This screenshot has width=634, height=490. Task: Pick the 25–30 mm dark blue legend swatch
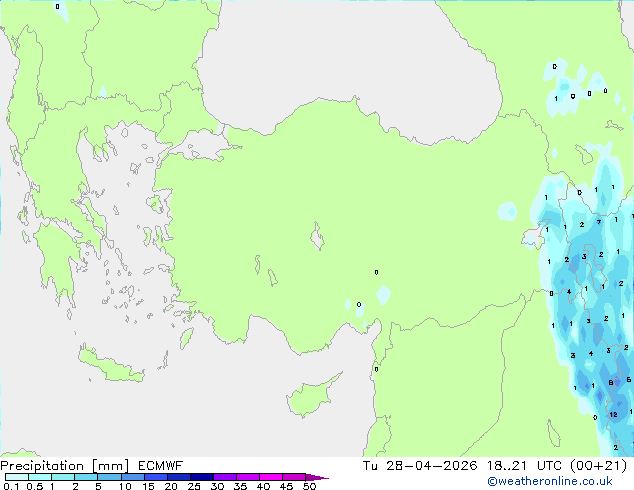tap(202, 477)
